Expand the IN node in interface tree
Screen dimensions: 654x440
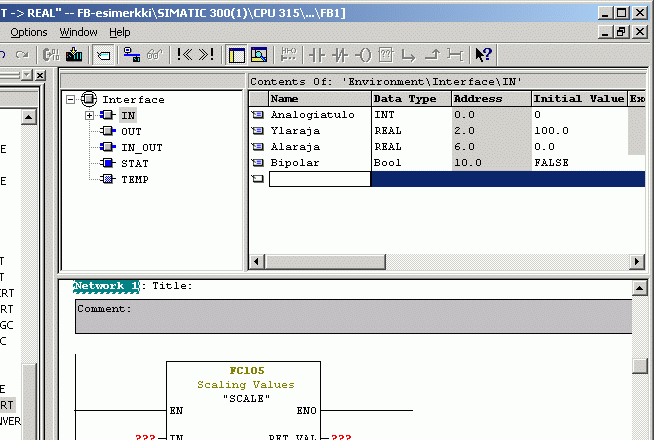89,115
